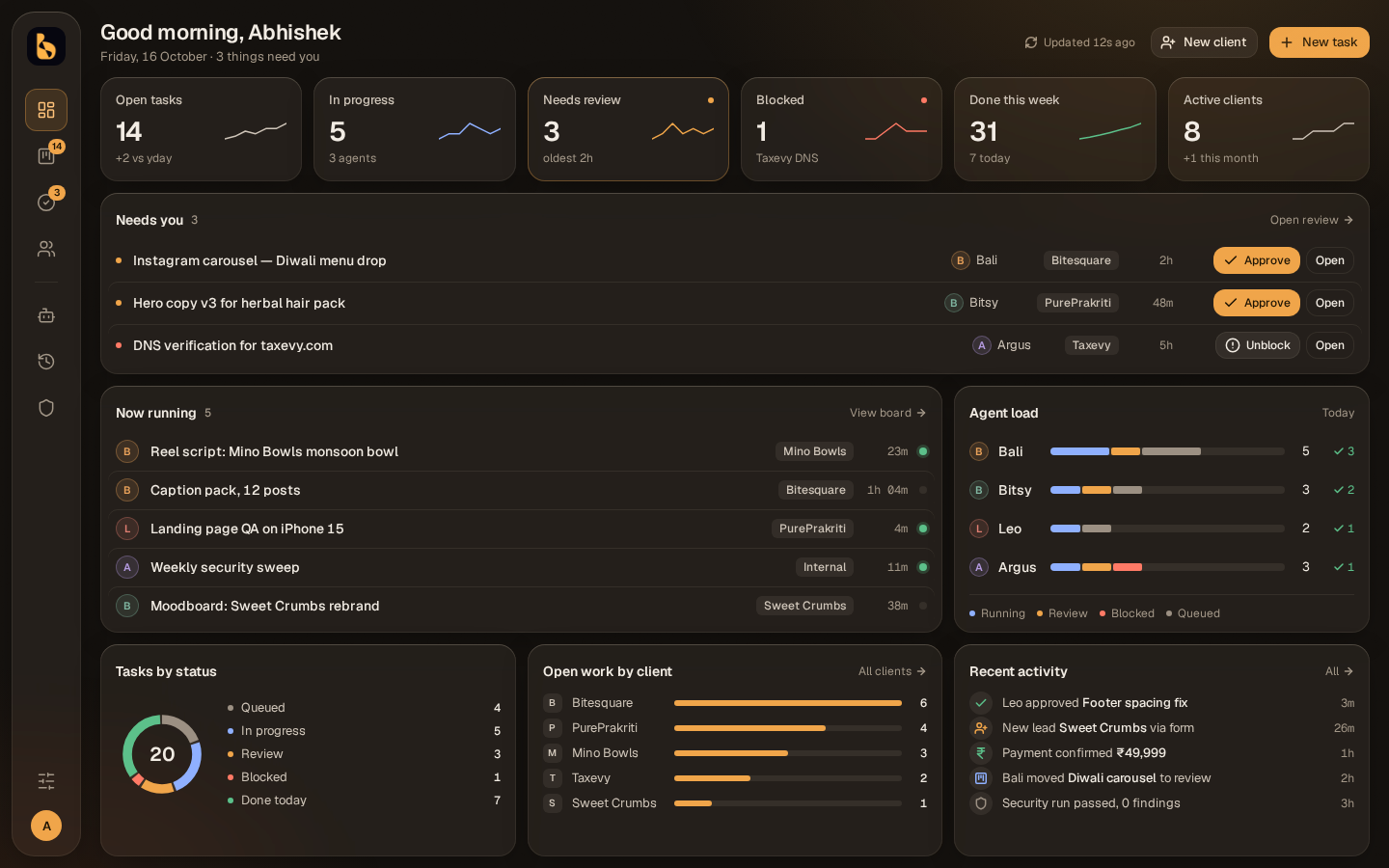This screenshot has height=868, width=1389.
Task: Click the Mino Bowls tag in Reel script row
Action: click(x=815, y=451)
